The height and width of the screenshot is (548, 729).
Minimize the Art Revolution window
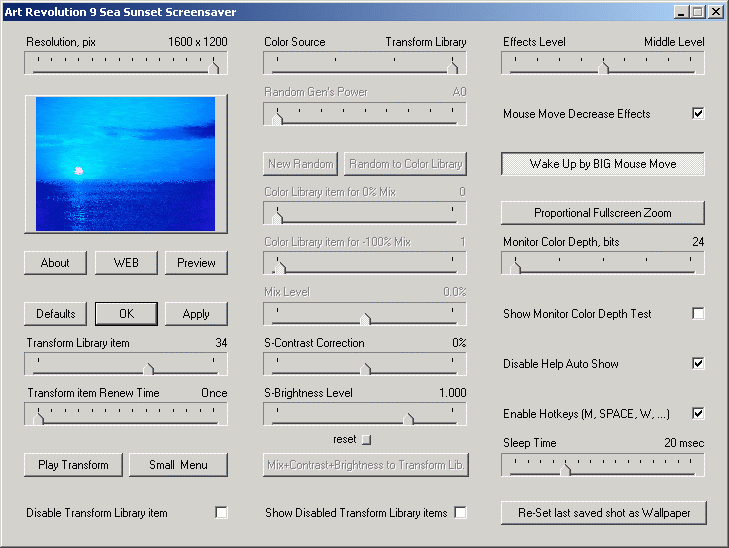[x=681, y=12]
